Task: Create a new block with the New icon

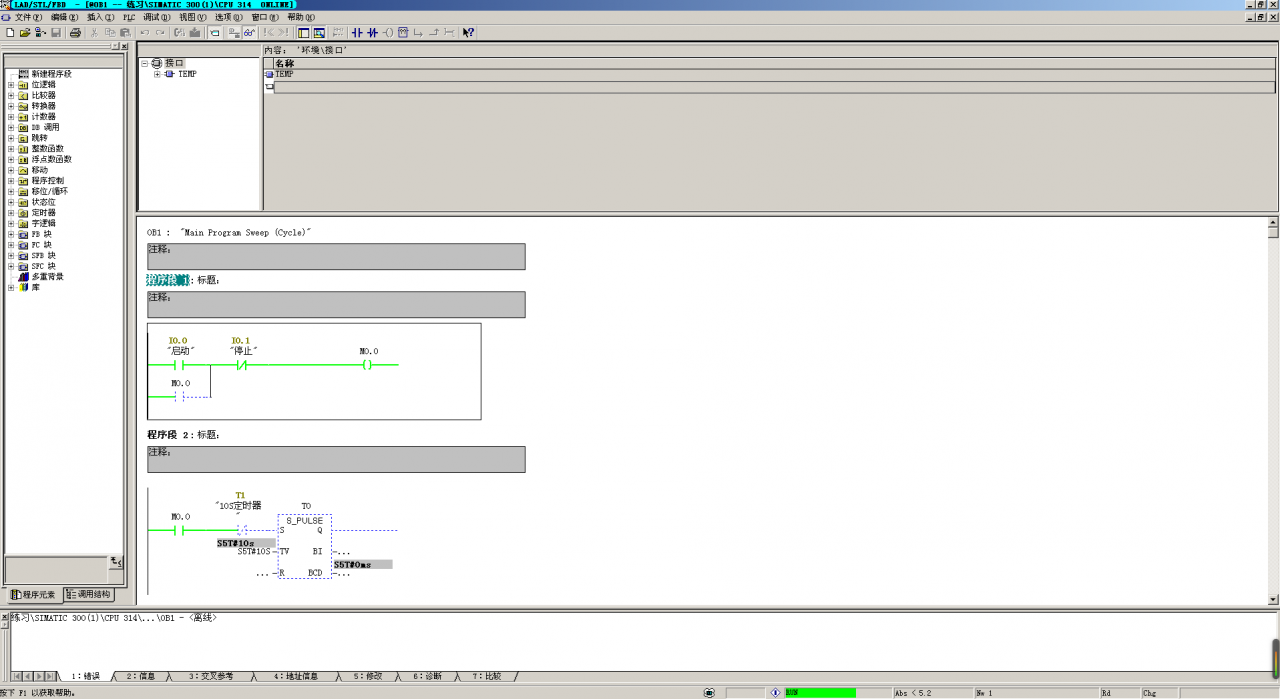Action: pyautogui.click(x=10, y=33)
